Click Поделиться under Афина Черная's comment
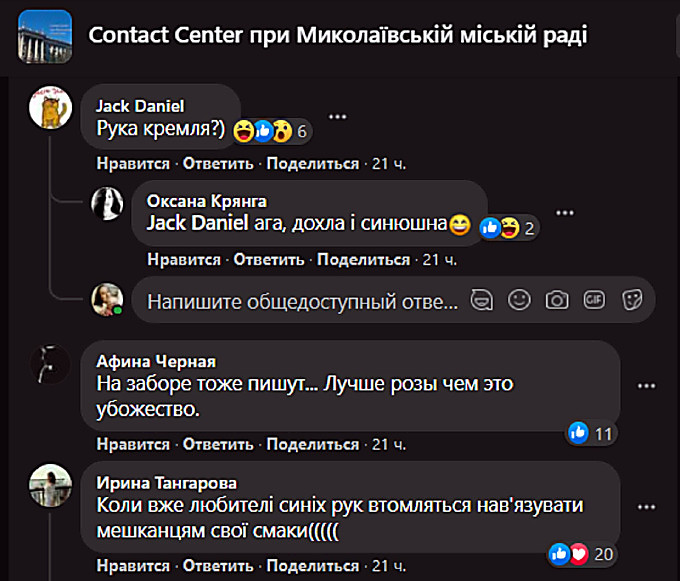Screen dimensions: 680x581 (312, 444)
